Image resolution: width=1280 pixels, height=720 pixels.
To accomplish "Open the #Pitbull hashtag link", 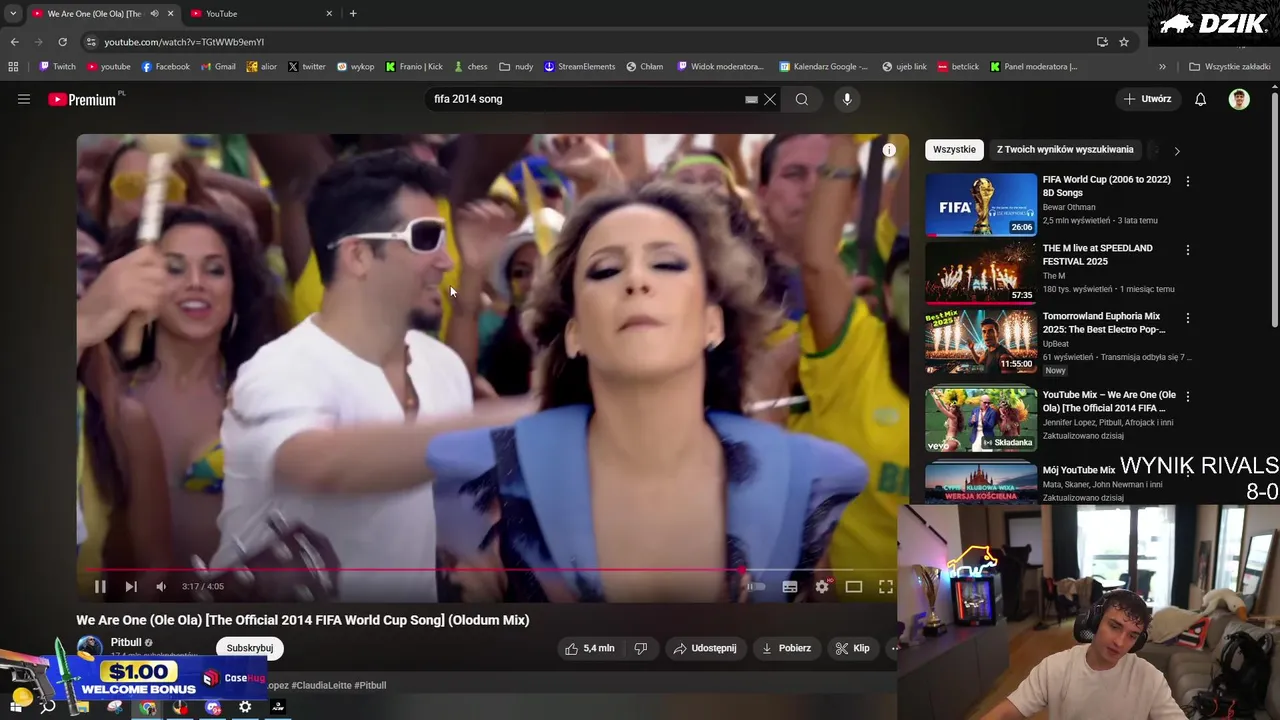I will click(x=371, y=685).
